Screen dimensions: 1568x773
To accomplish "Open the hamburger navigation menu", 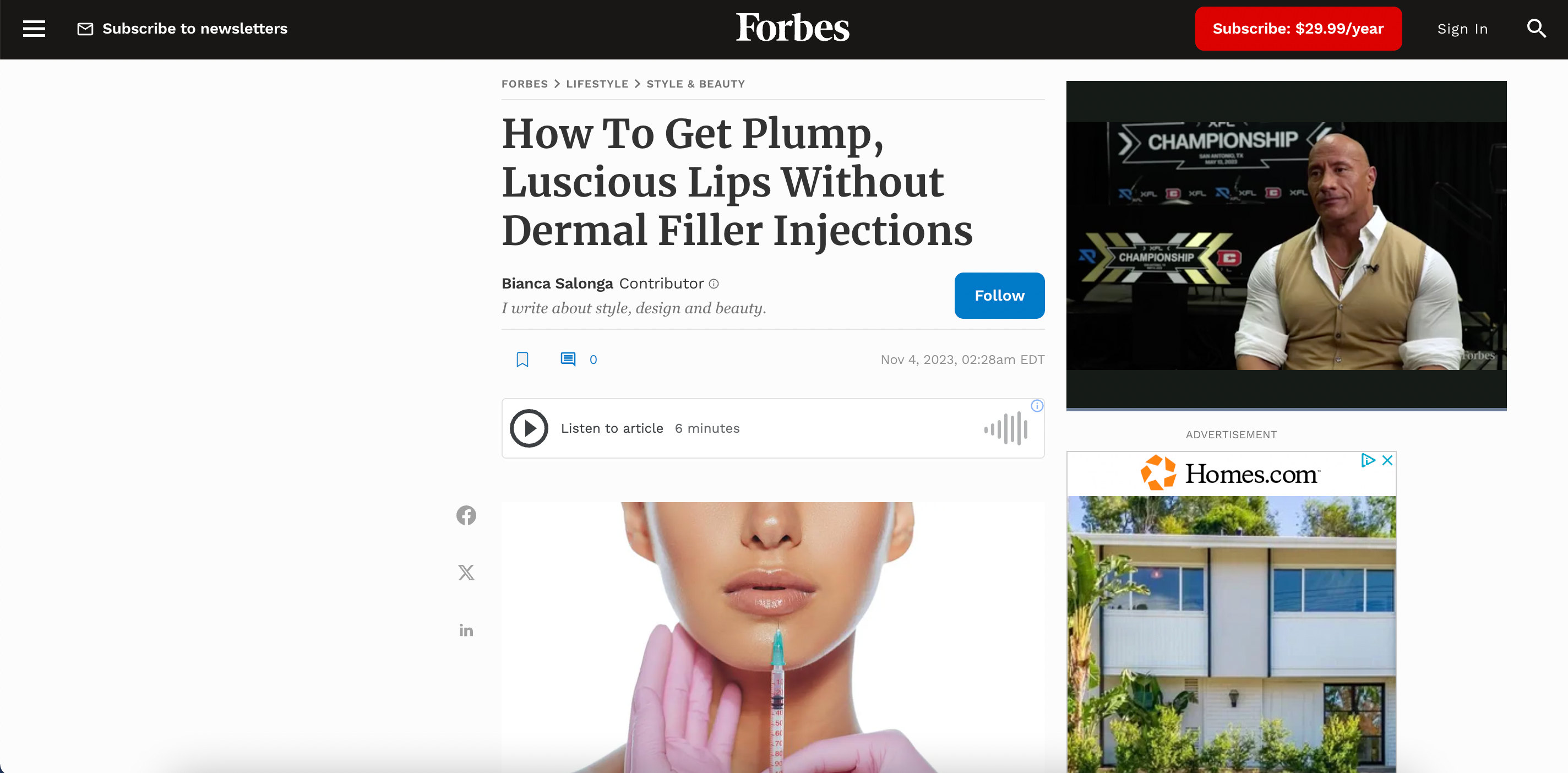I will [34, 29].
